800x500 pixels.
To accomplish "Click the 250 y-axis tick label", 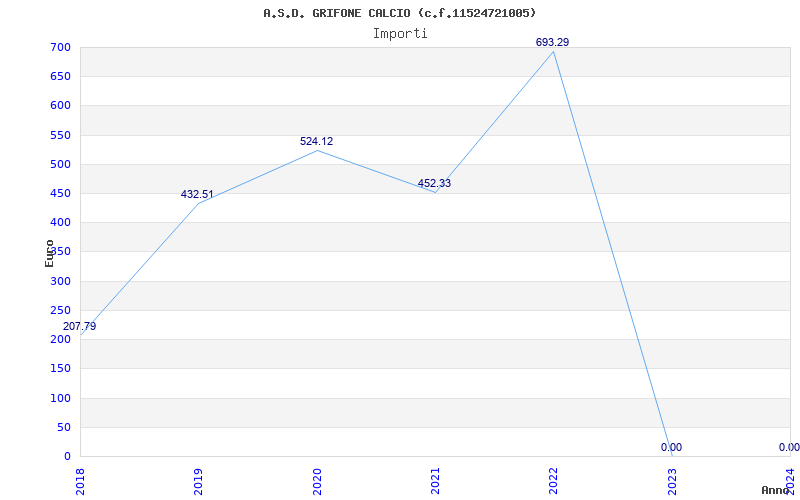I will pyautogui.click(x=60, y=310).
